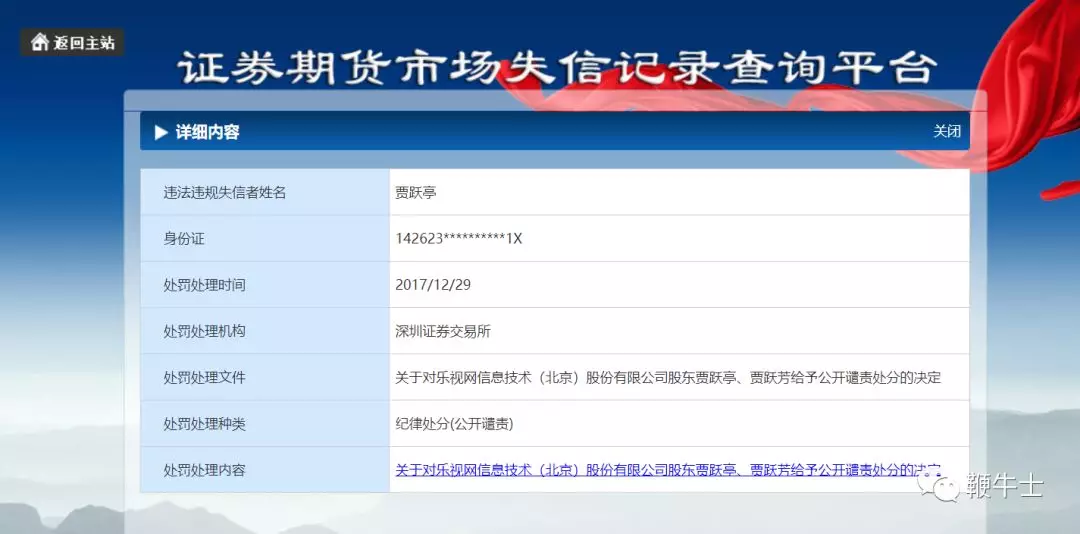Select the name value 贾跃亭
The height and width of the screenshot is (534, 1080).
pos(416,193)
